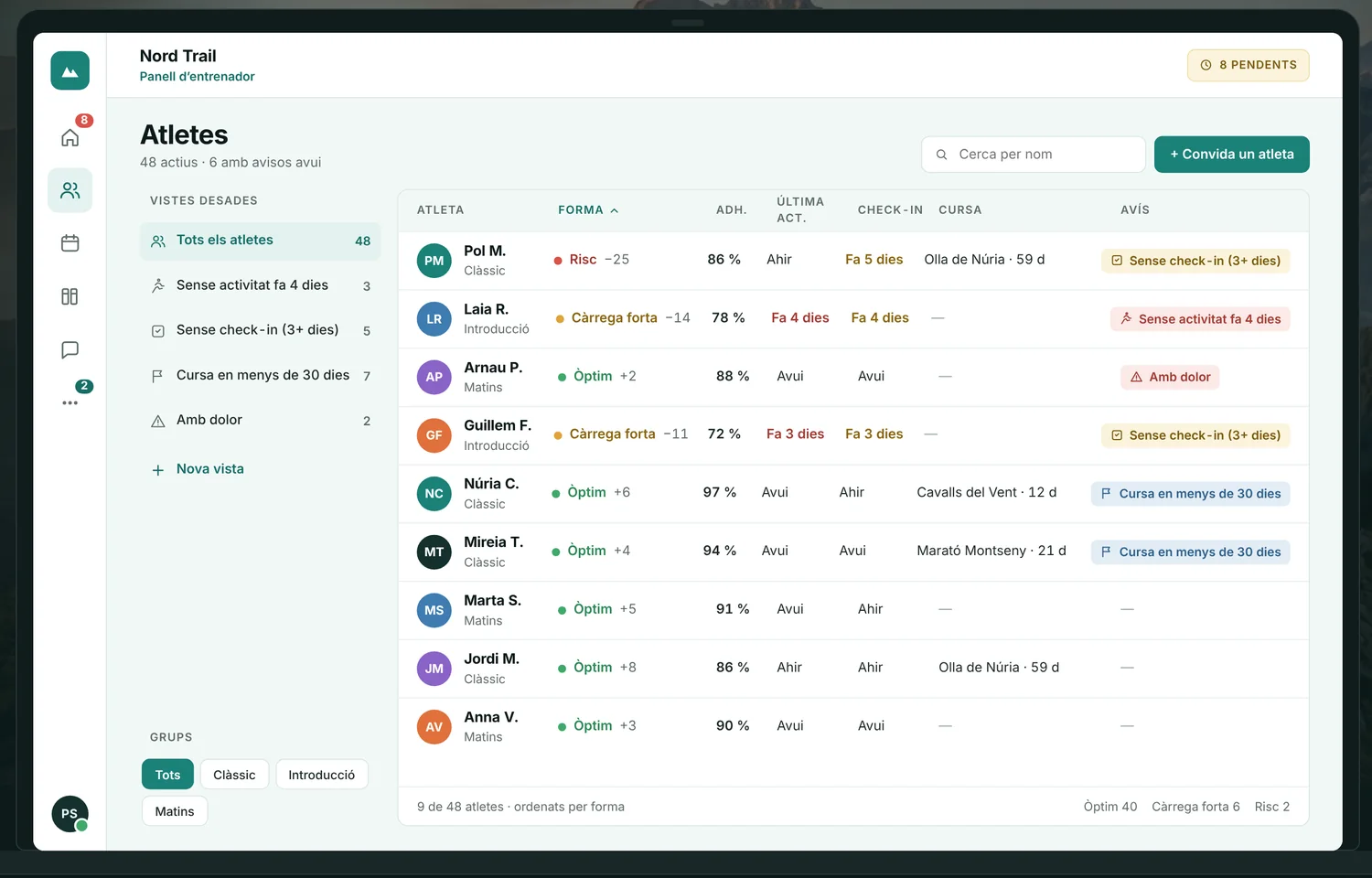
Task: Click the '8 Pendents' button
Action: click(1249, 65)
